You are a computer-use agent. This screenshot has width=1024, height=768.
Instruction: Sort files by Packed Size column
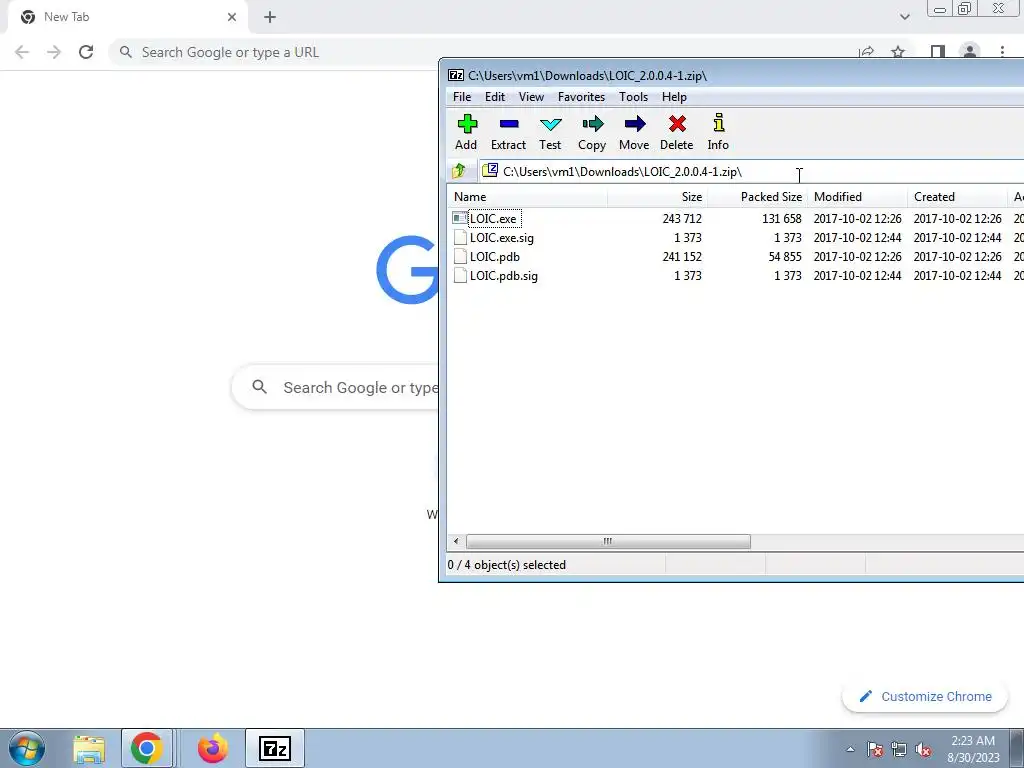click(757, 197)
